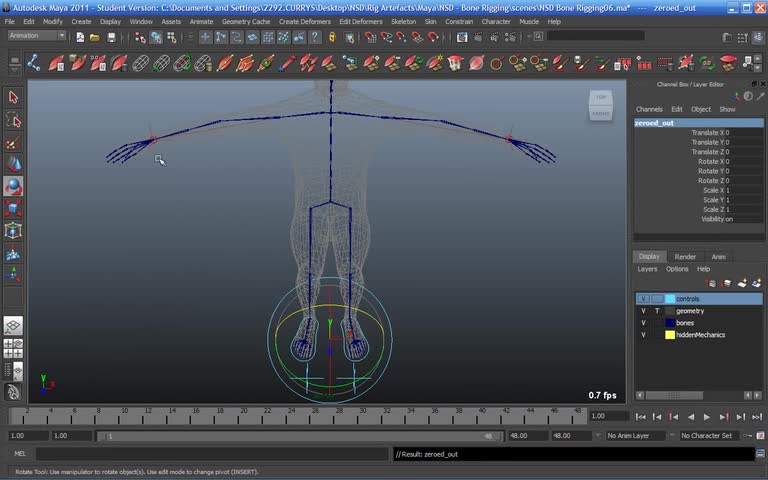This screenshot has height=480, width=768.
Task: Click the ViewCube in the viewport
Action: [x=600, y=103]
